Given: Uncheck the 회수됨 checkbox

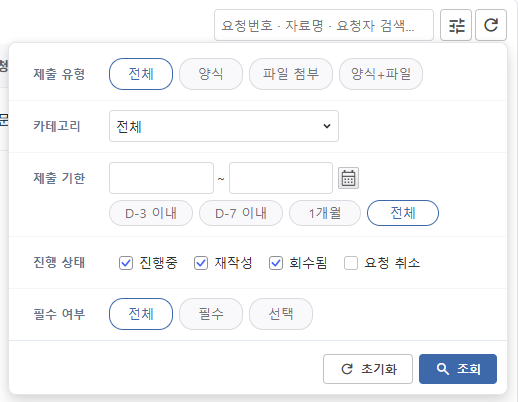Looking at the screenshot, I should (276, 263).
